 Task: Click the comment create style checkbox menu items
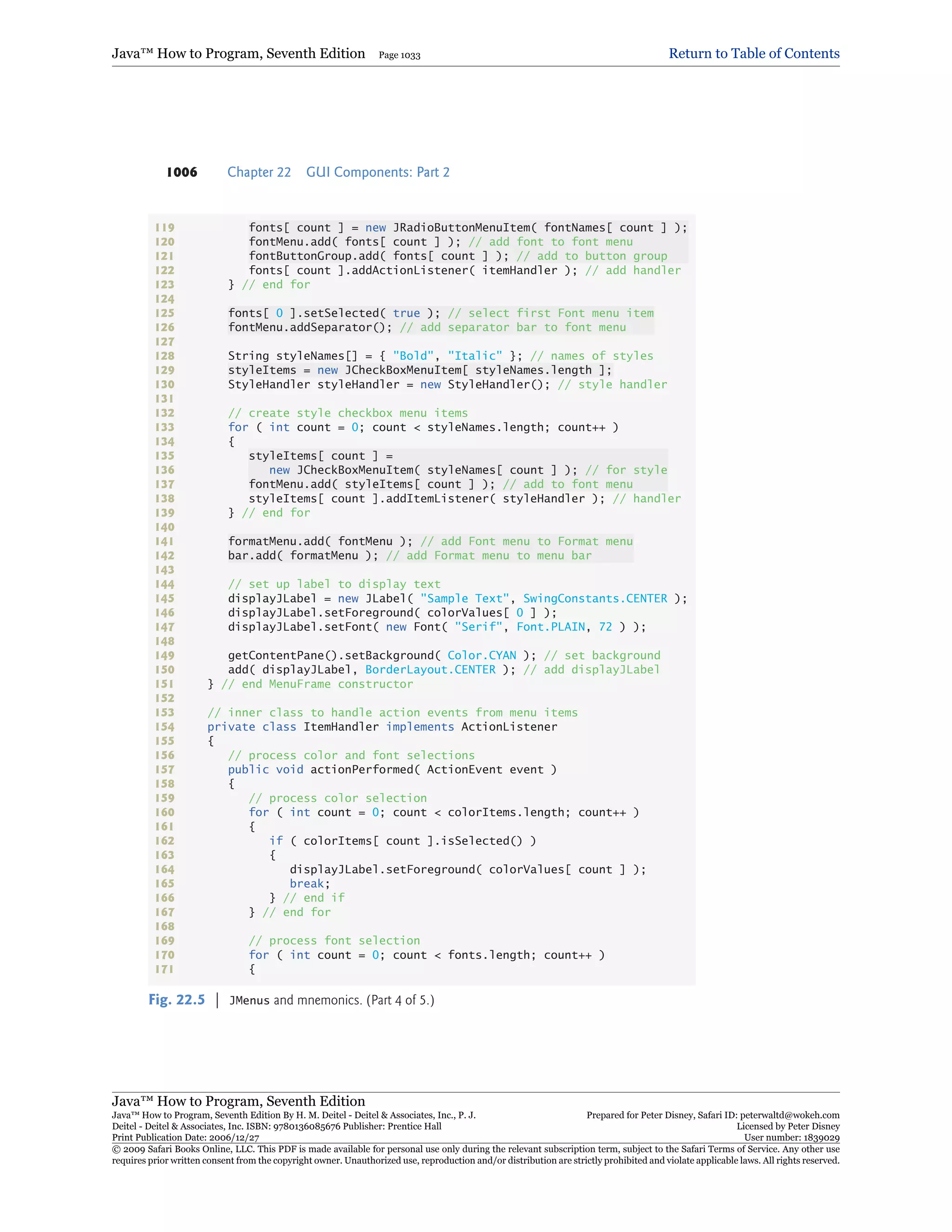tap(347, 413)
